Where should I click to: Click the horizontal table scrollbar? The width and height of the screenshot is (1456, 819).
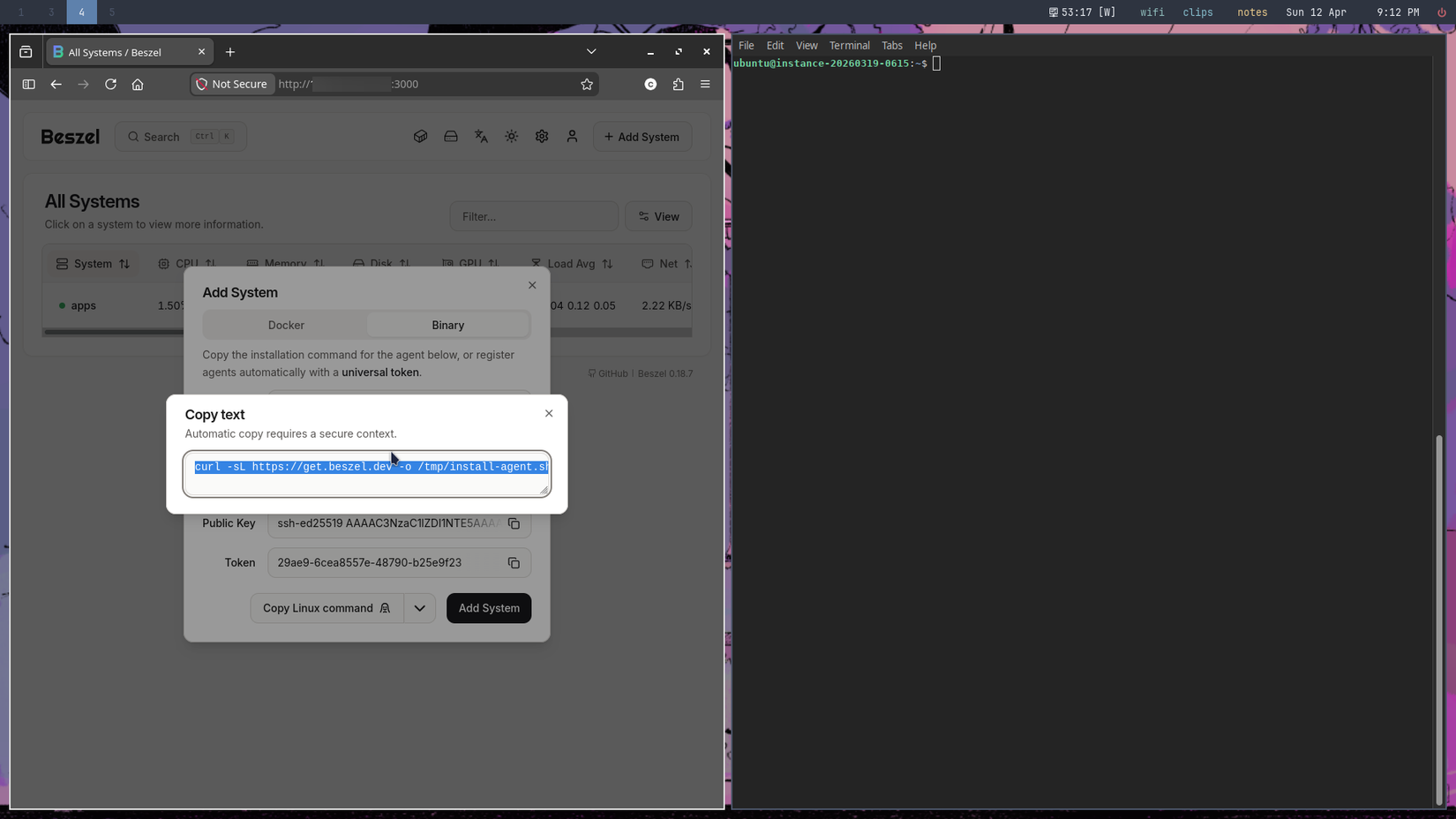(x=367, y=333)
